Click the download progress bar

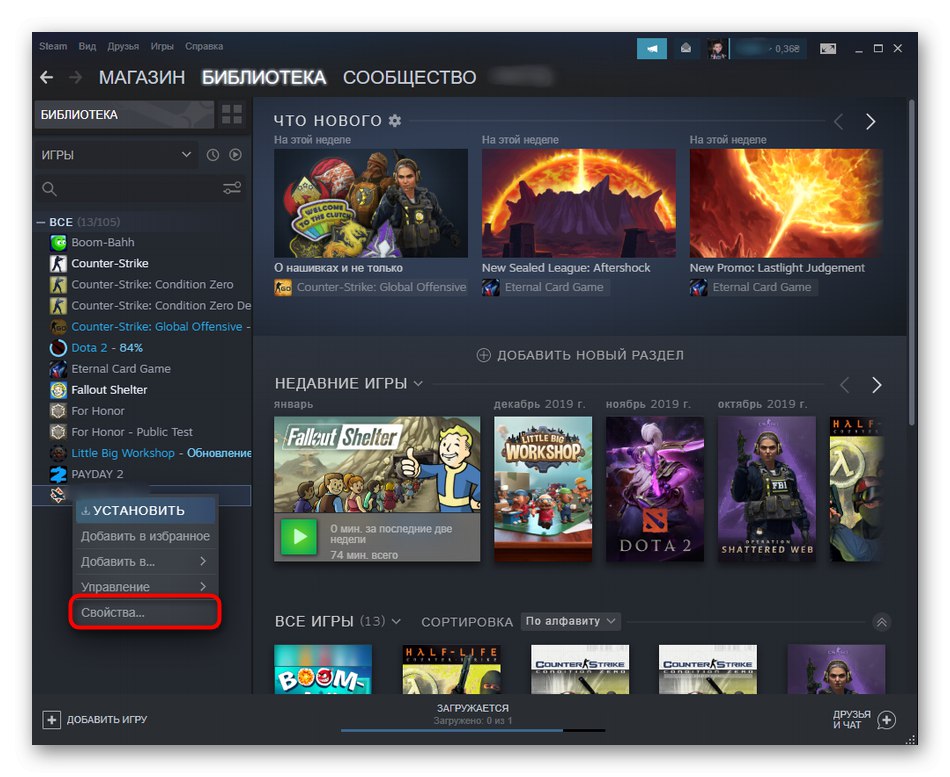tap(473, 730)
